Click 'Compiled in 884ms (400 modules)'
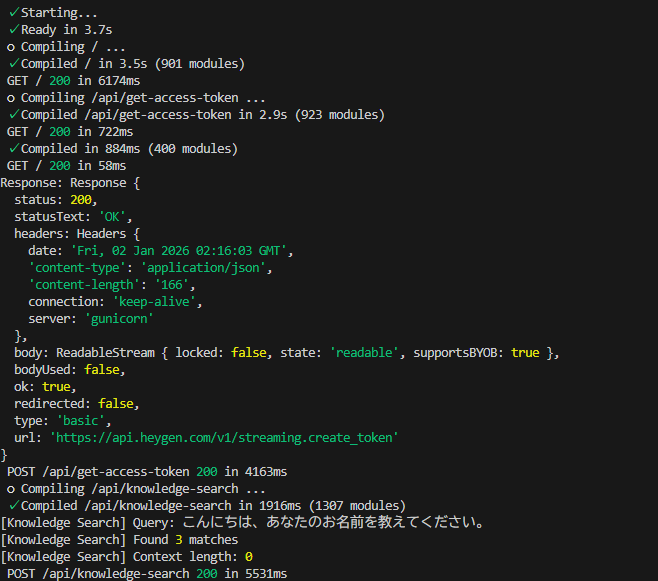This screenshot has height=581, width=658. tap(123, 149)
